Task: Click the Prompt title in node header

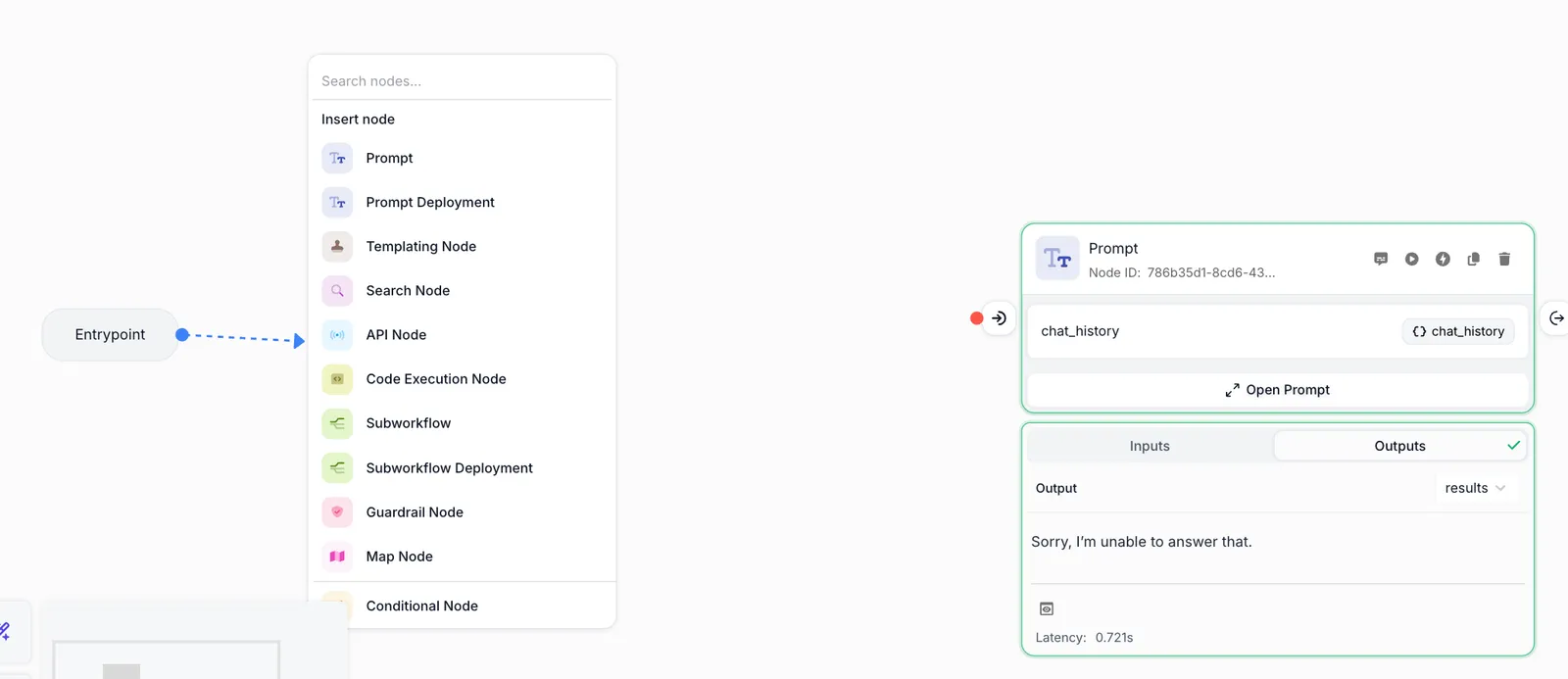Action: 1113,248
